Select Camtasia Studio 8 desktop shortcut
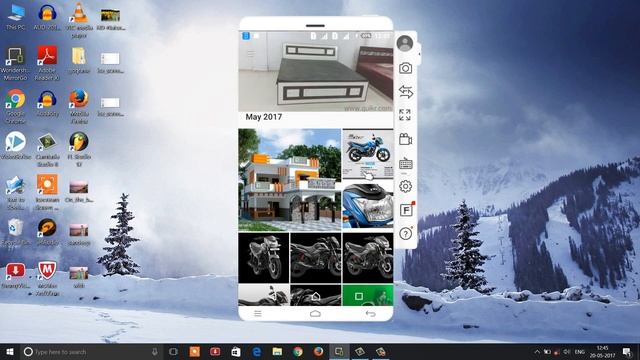The image size is (640, 360). click(x=47, y=149)
